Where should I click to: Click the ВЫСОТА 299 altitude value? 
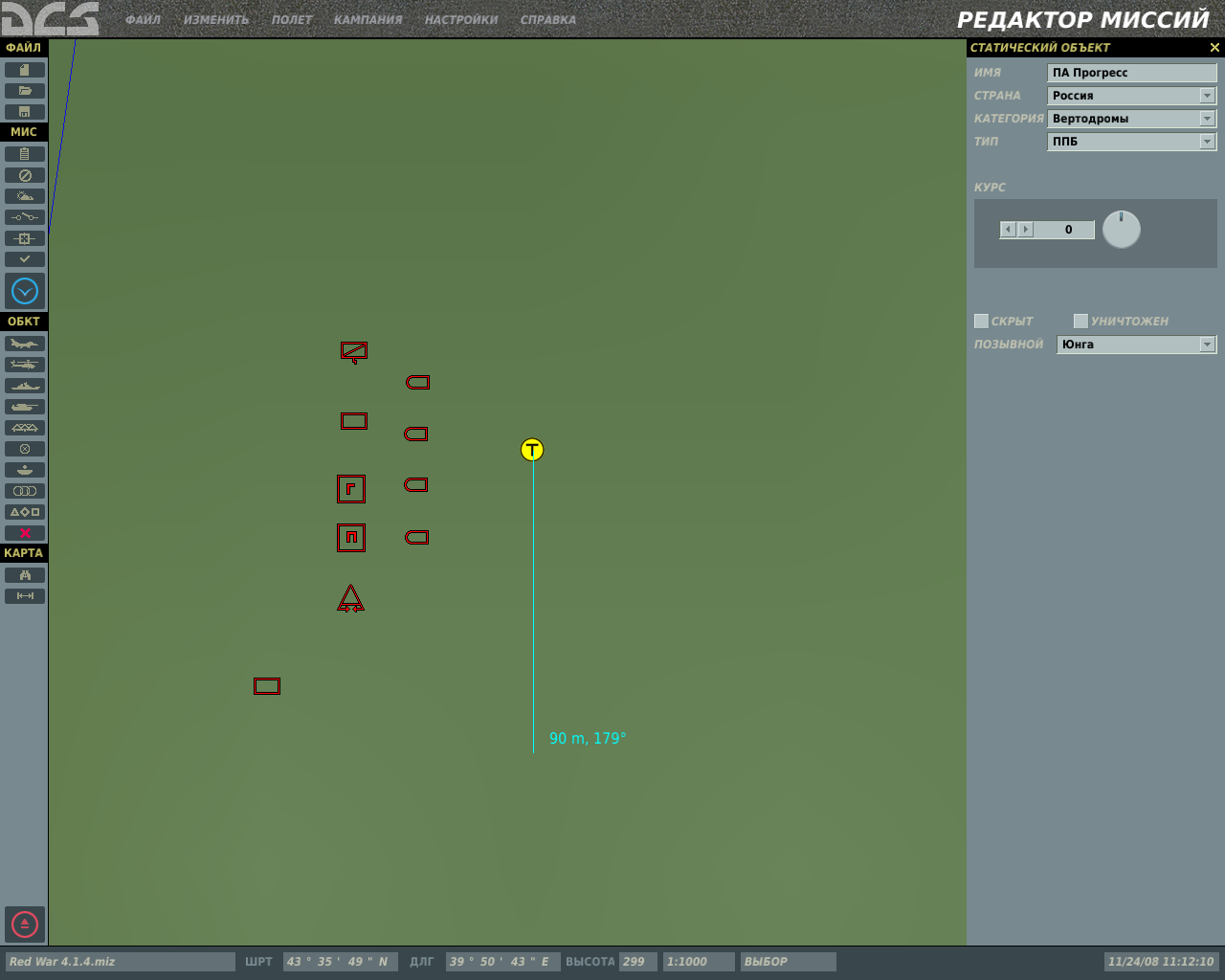637,962
